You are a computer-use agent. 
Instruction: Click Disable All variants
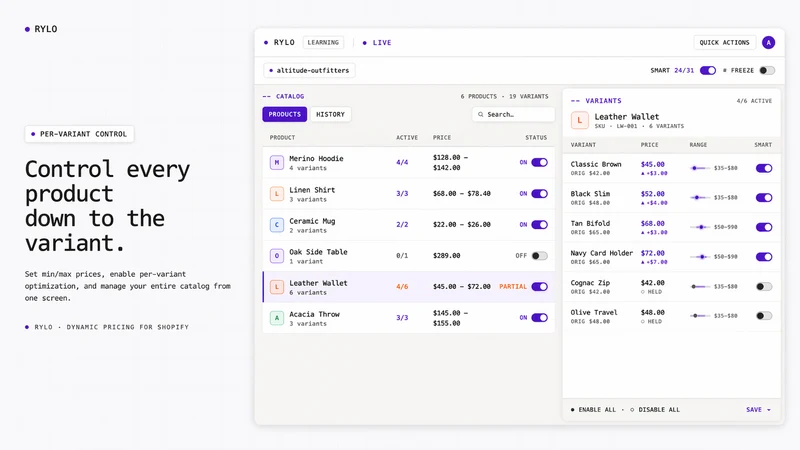(x=655, y=410)
